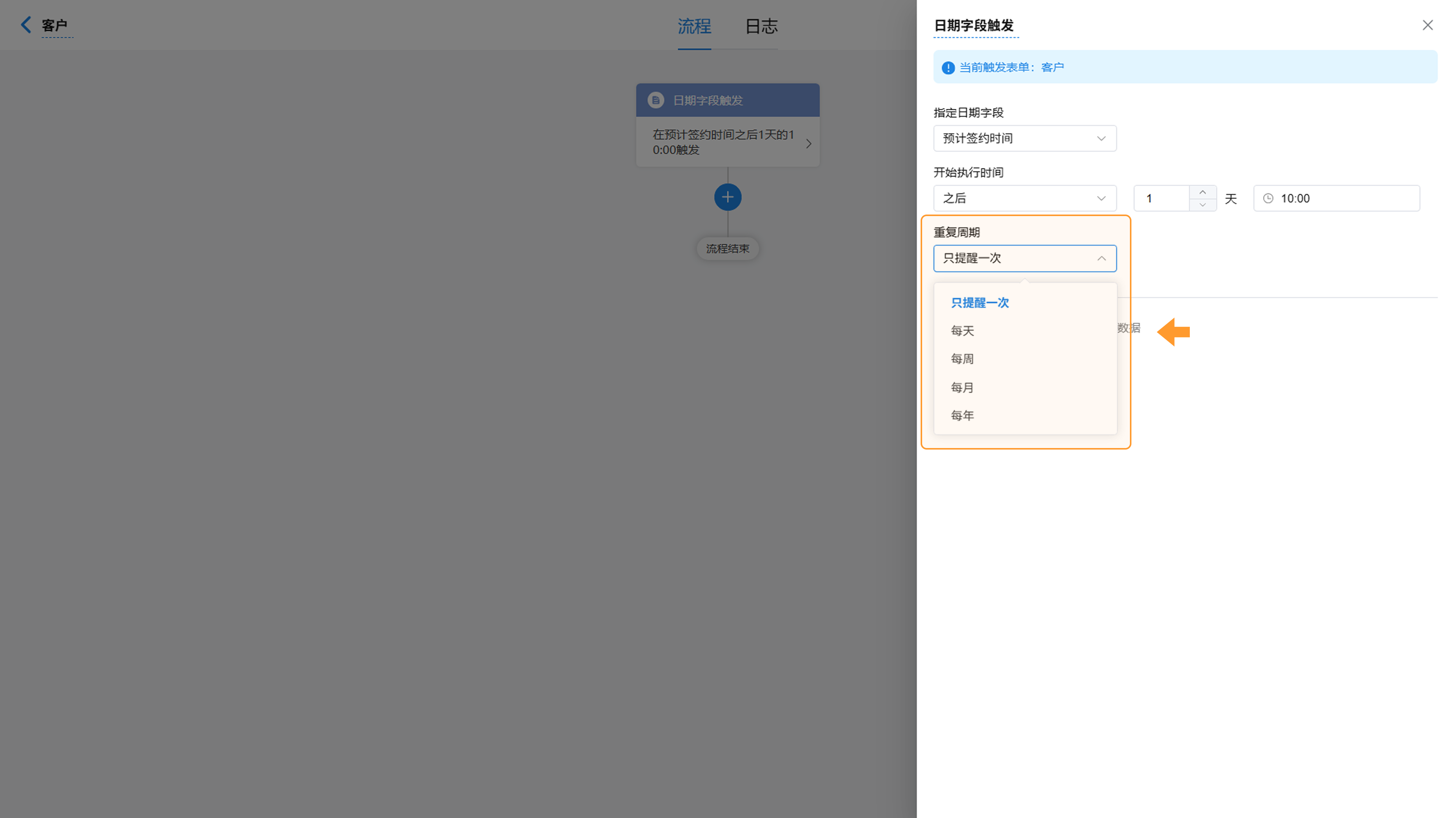Click the 日期字段触发 node icon
Screen dimensions: 1456x818
(x=656, y=100)
